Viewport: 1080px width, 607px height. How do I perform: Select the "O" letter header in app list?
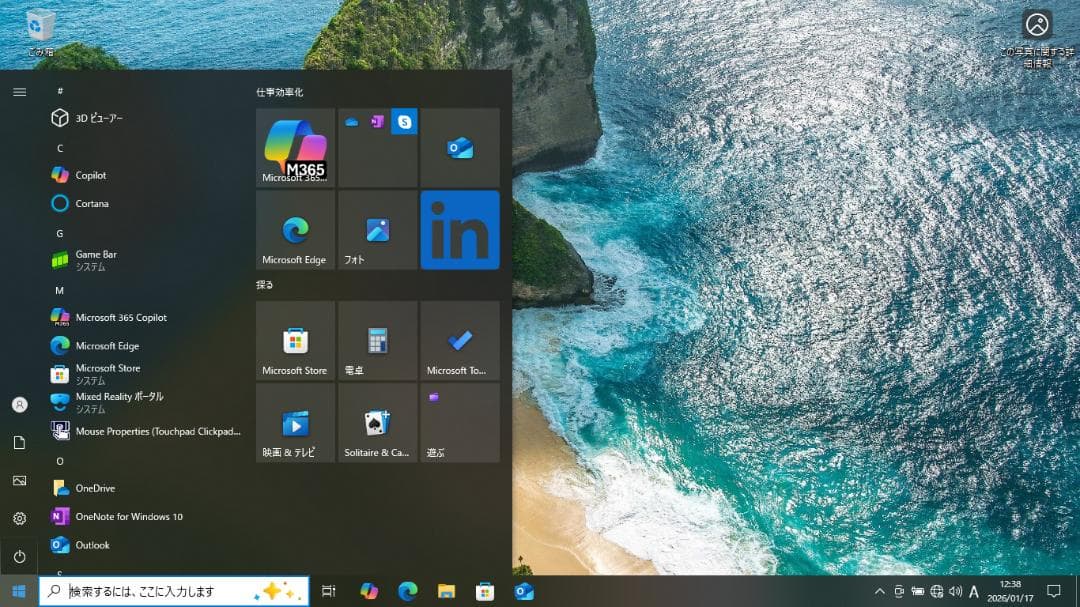point(59,461)
